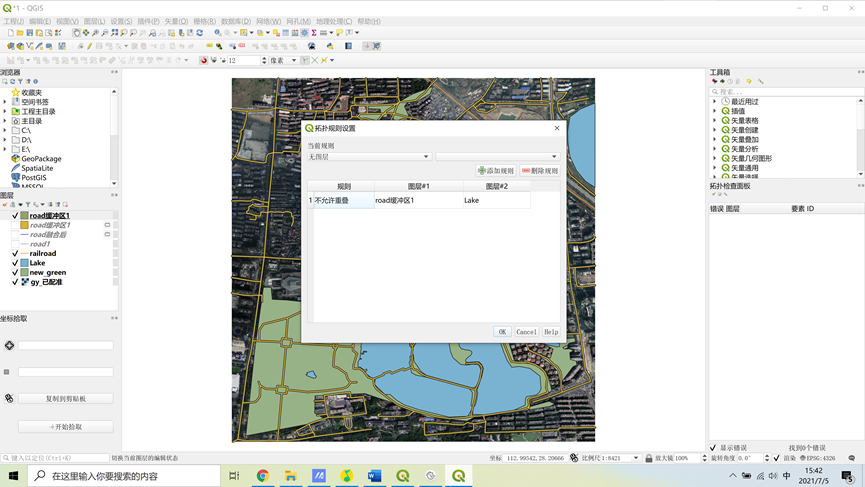Expand the 矢量分析 toolbox group
Screen dimensions: 865x487
pyautogui.click(x=714, y=149)
